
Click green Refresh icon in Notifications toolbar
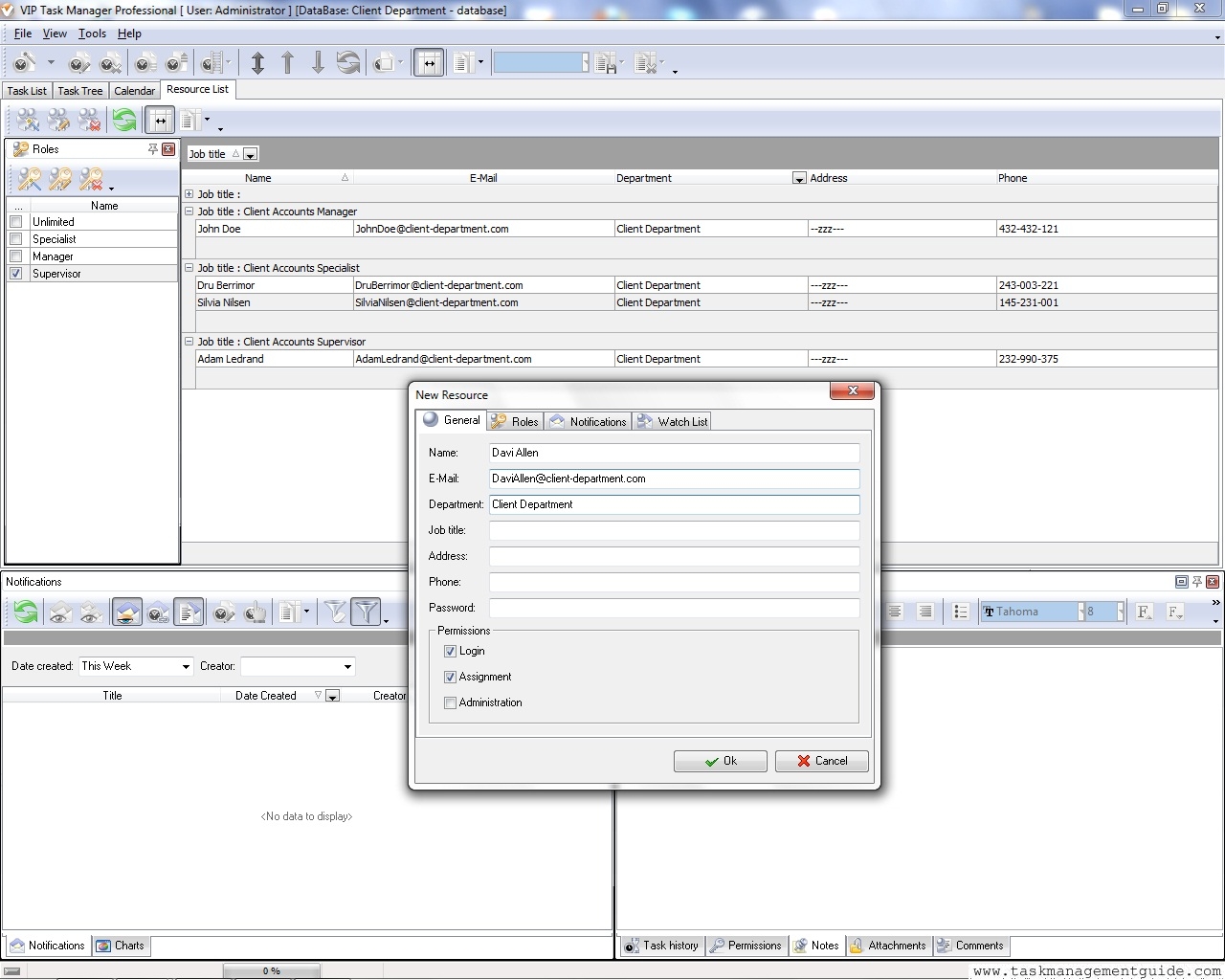click(x=26, y=612)
